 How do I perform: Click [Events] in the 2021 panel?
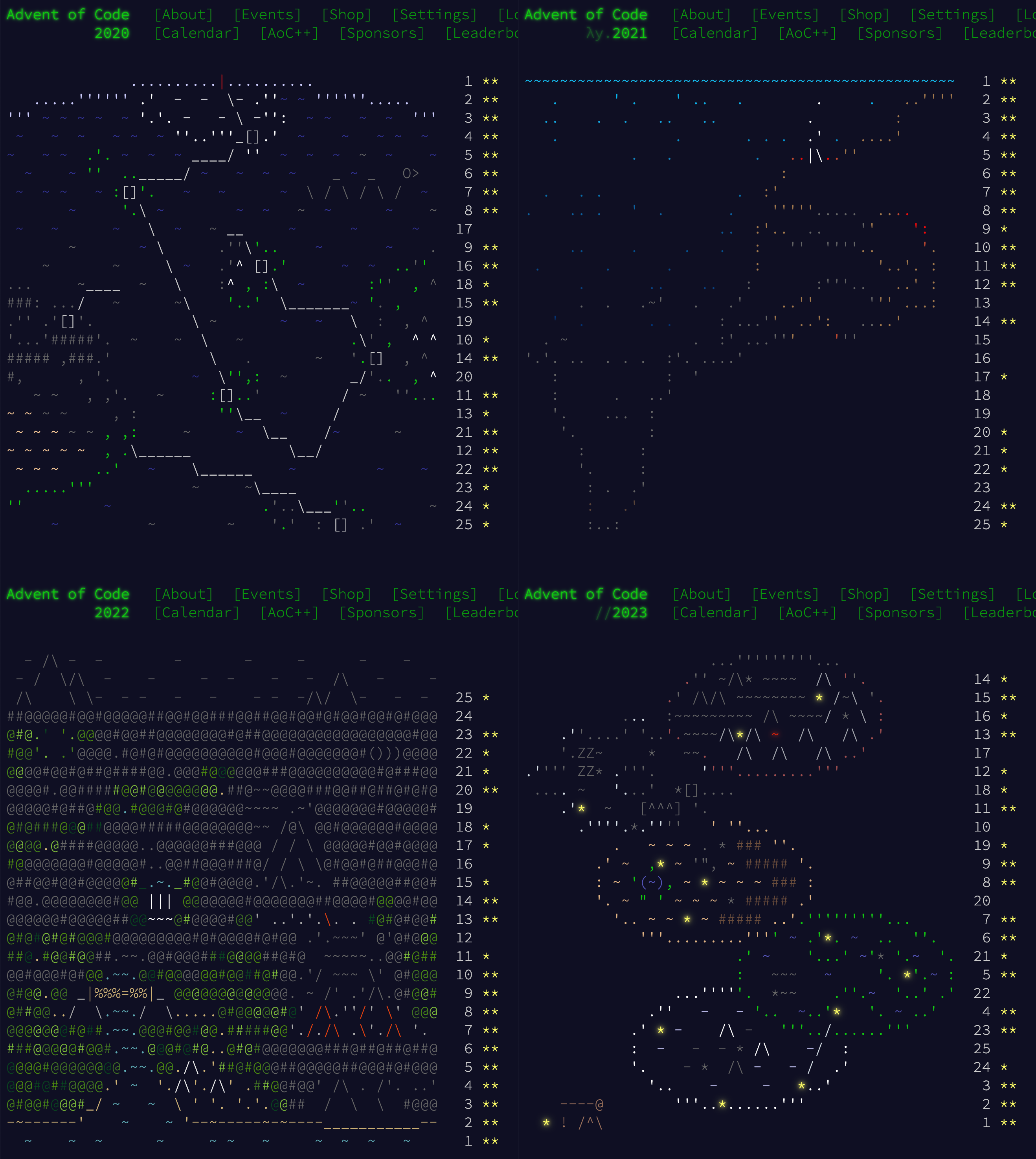coord(785,15)
